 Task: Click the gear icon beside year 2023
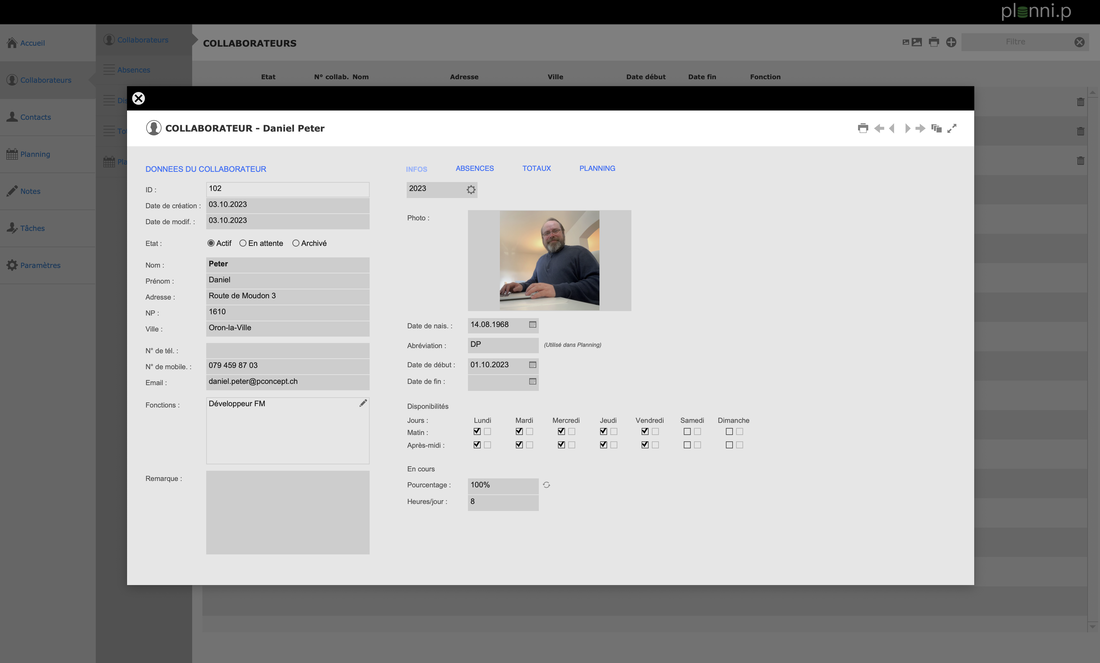471,189
